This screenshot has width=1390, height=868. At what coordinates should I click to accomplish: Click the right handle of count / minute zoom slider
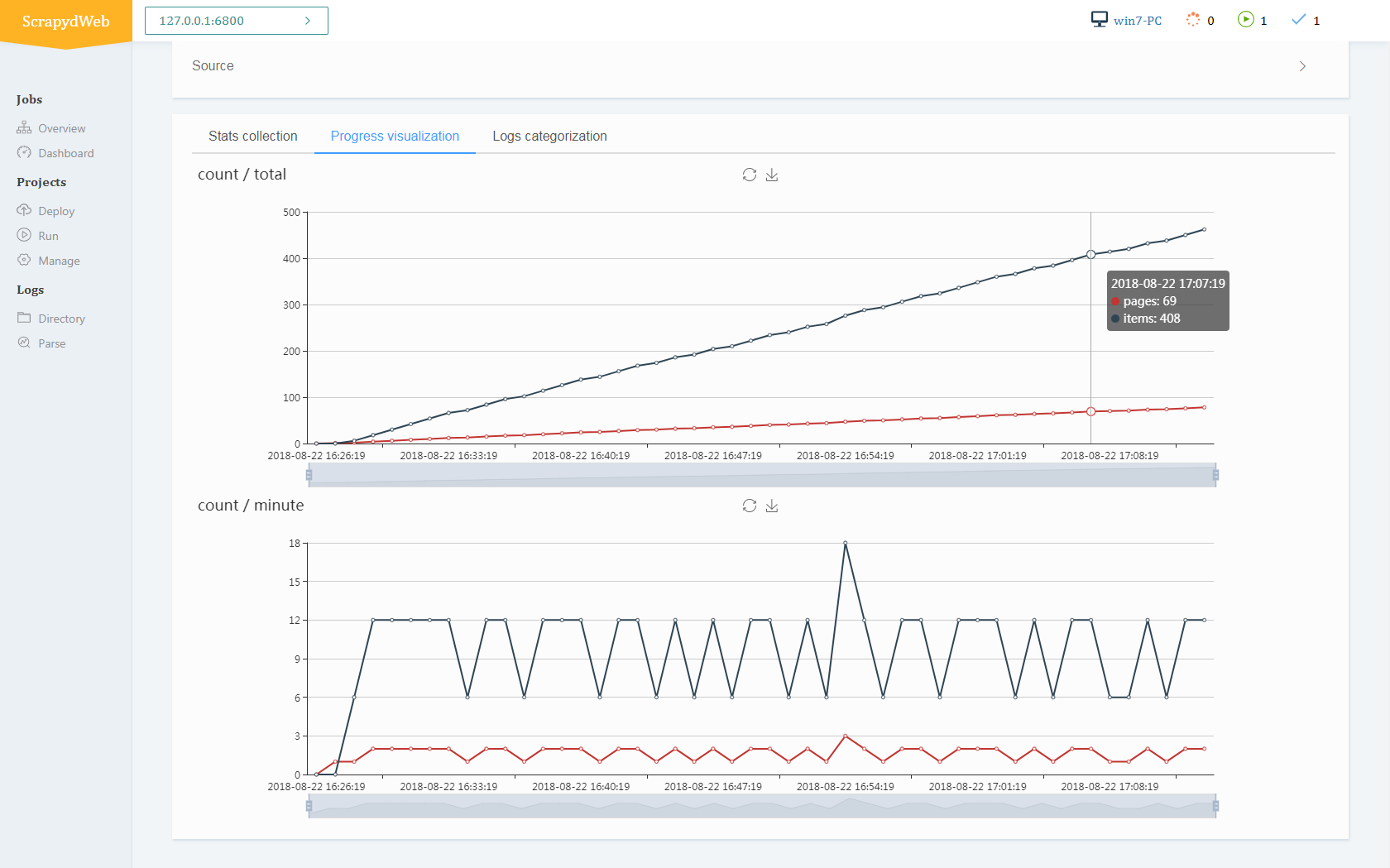point(1215,806)
